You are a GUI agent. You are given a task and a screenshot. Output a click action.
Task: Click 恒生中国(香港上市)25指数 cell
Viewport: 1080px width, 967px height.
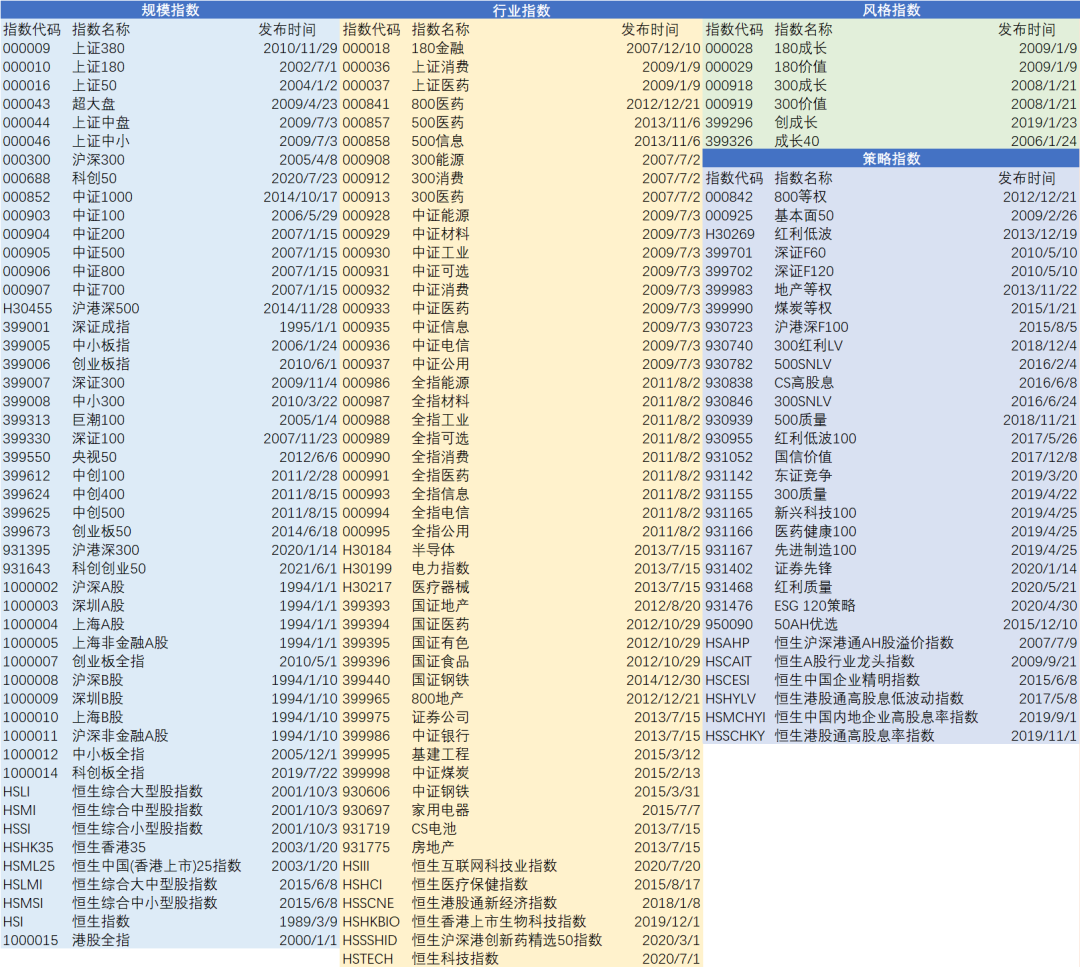[156, 866]
